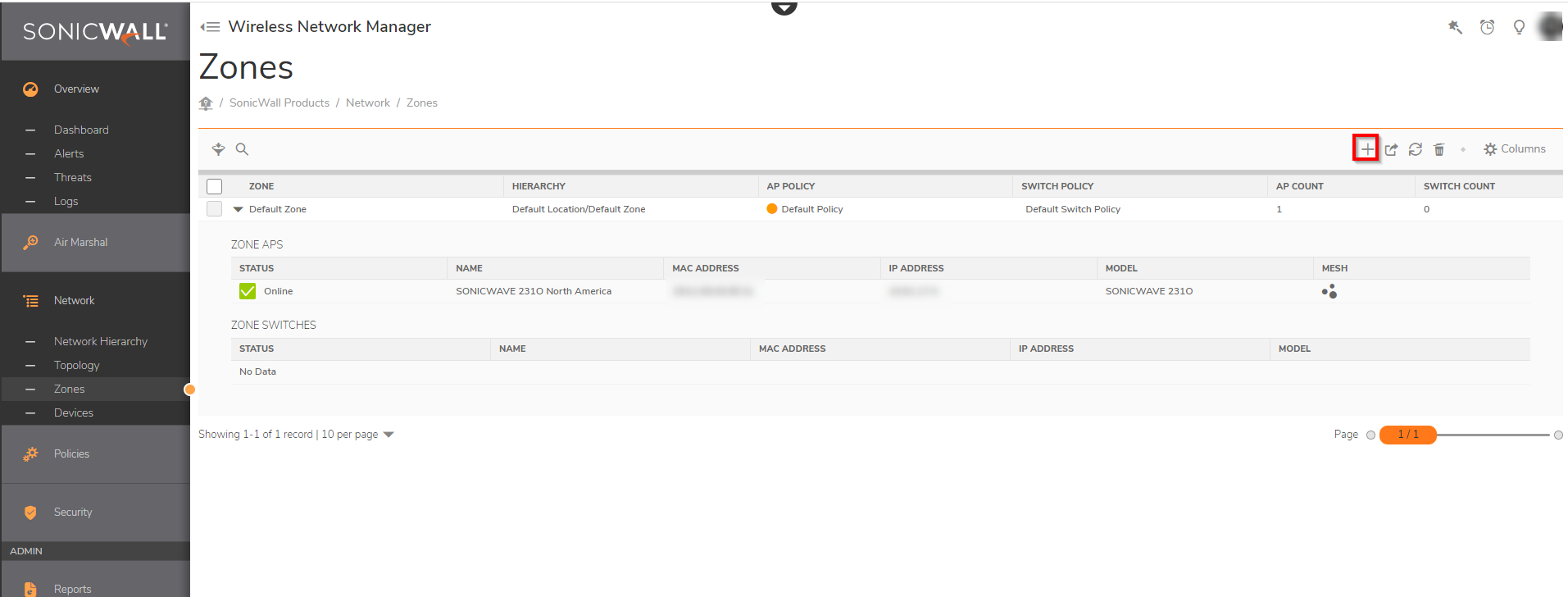
Task: Expand the Policies section
Action: click(71, 453)
